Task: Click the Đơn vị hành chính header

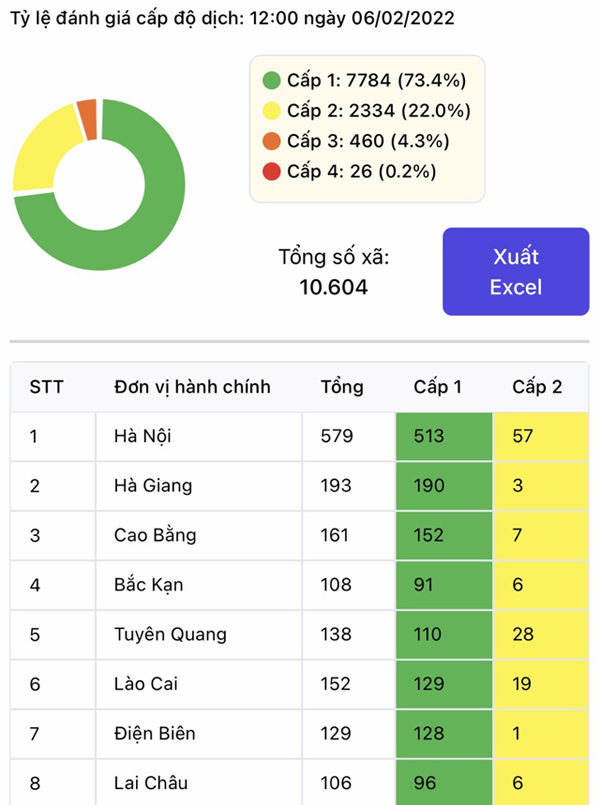Action: coord(192,387)
